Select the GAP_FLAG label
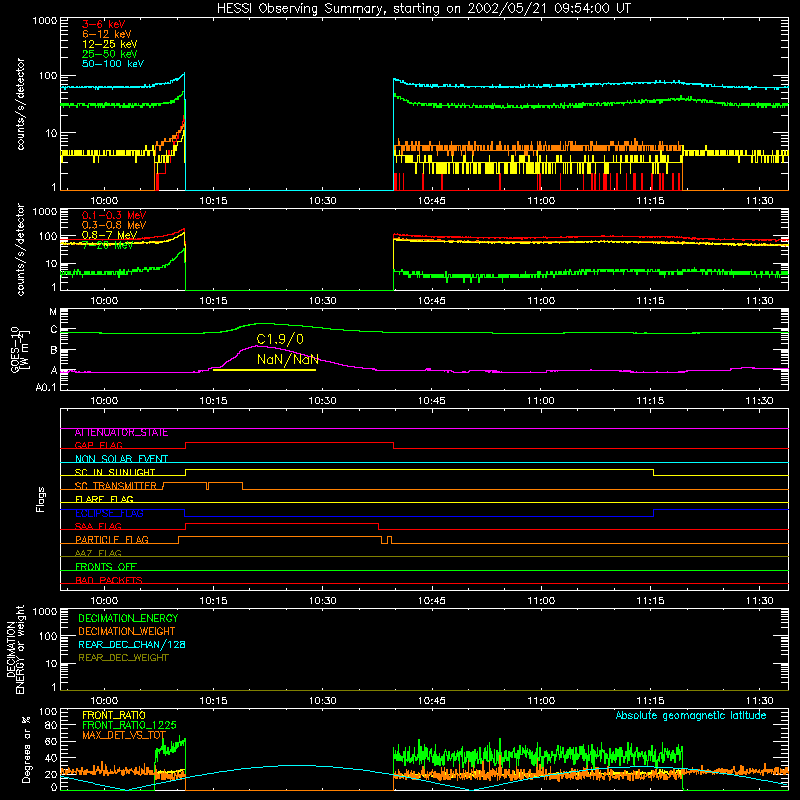Screen dimensions: 800x800 [98, 446]
